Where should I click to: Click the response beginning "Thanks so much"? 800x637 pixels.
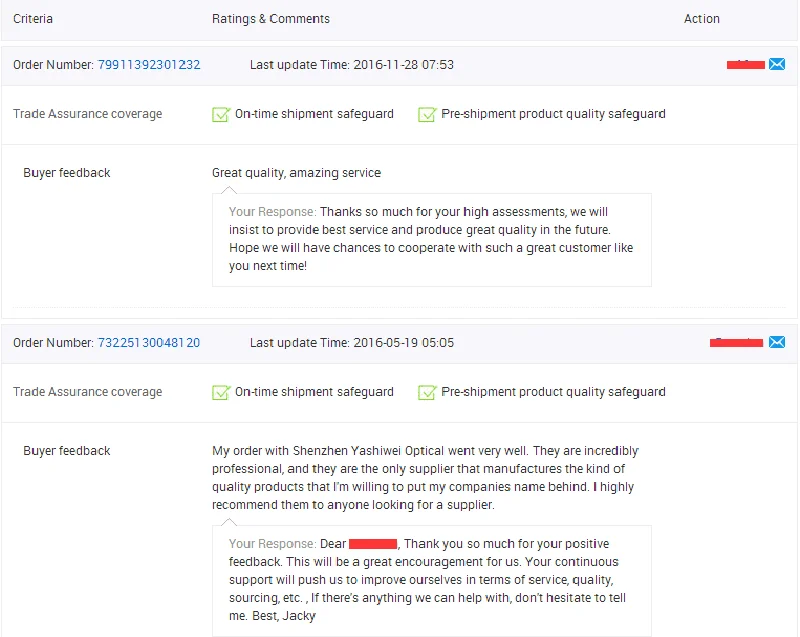click(431, 239)
